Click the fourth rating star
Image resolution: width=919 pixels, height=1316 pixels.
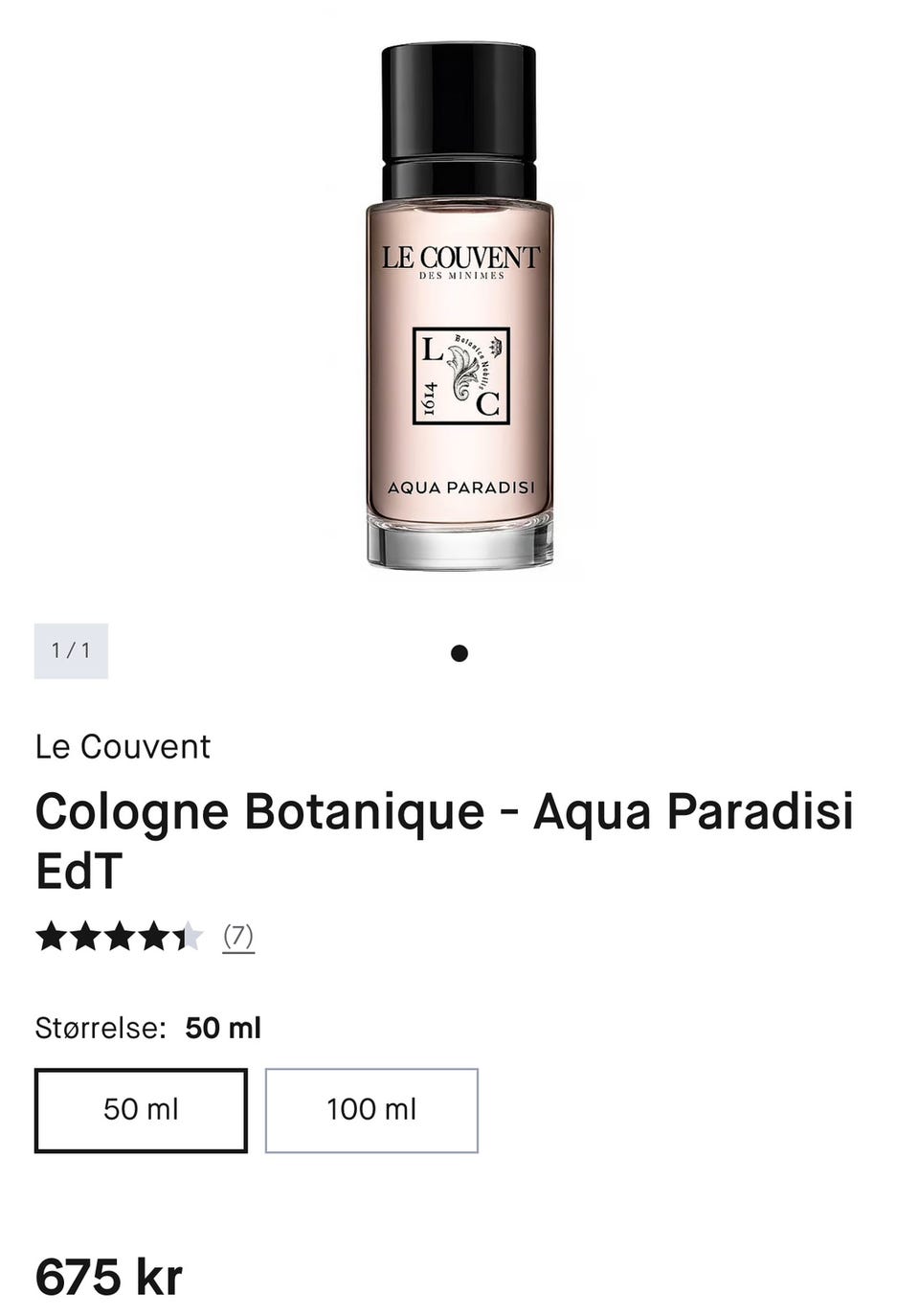coord(154,936)
